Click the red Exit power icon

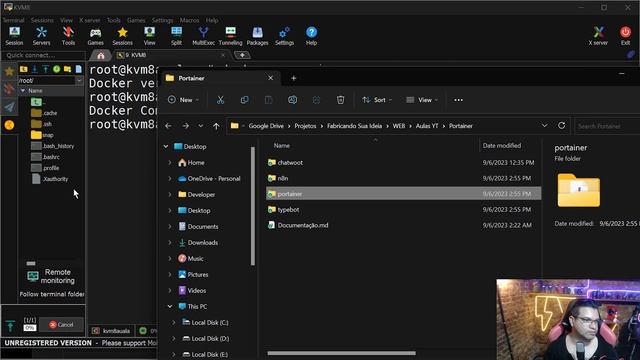625,36
